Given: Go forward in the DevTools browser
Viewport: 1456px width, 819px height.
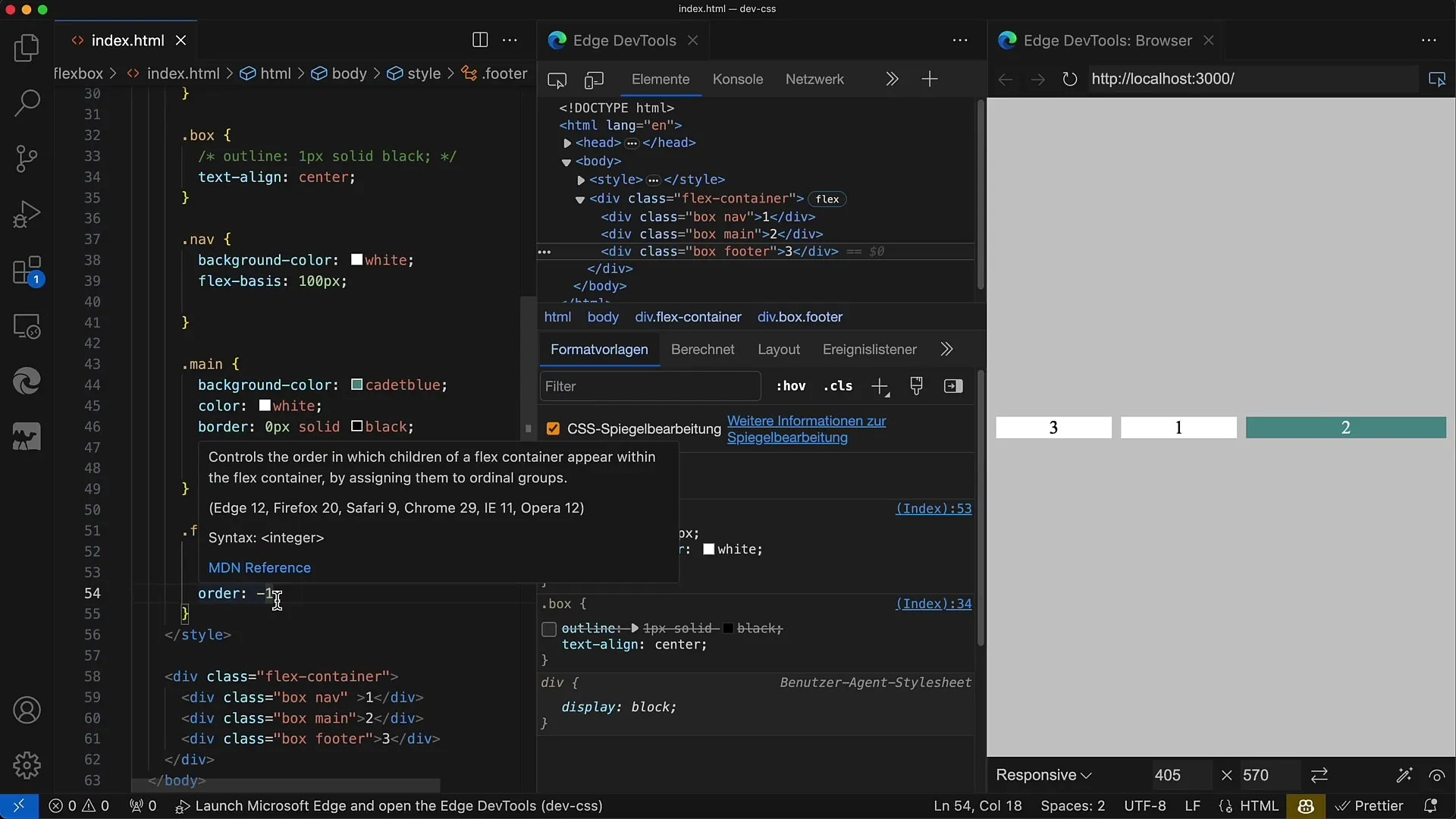Looking at the screenshot, I should click(x=1037, y=79).
